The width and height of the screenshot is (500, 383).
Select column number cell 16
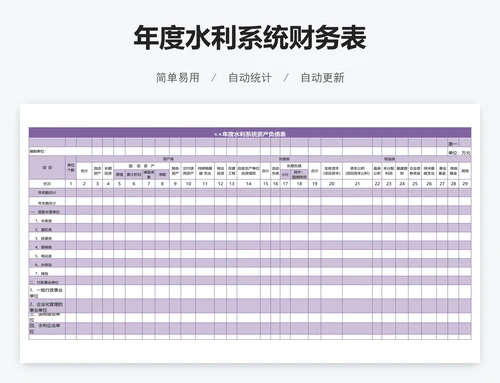[275, 184]
